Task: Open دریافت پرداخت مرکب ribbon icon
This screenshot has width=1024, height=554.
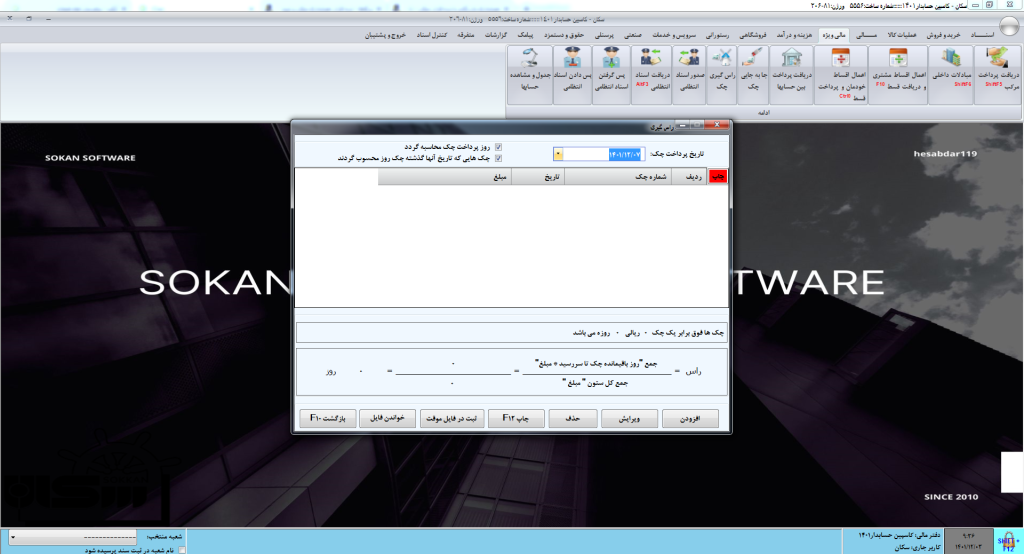Action: [x=998, y=74]
